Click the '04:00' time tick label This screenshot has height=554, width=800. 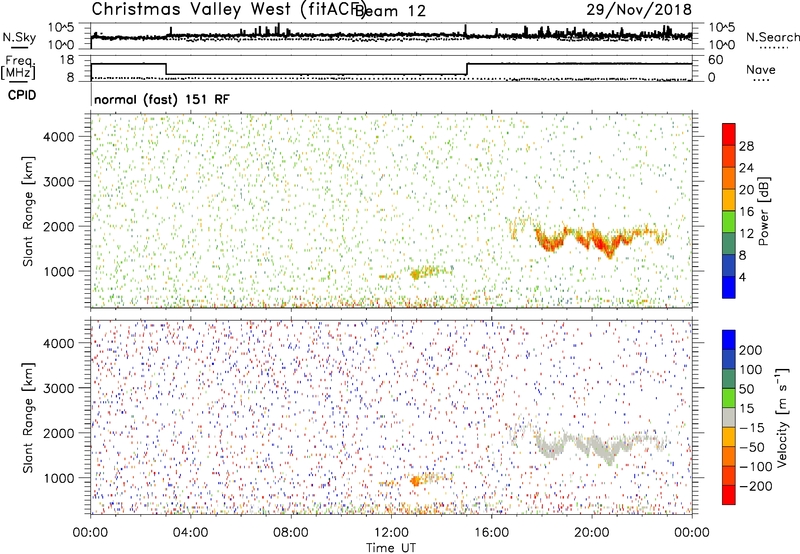[191, 533]
